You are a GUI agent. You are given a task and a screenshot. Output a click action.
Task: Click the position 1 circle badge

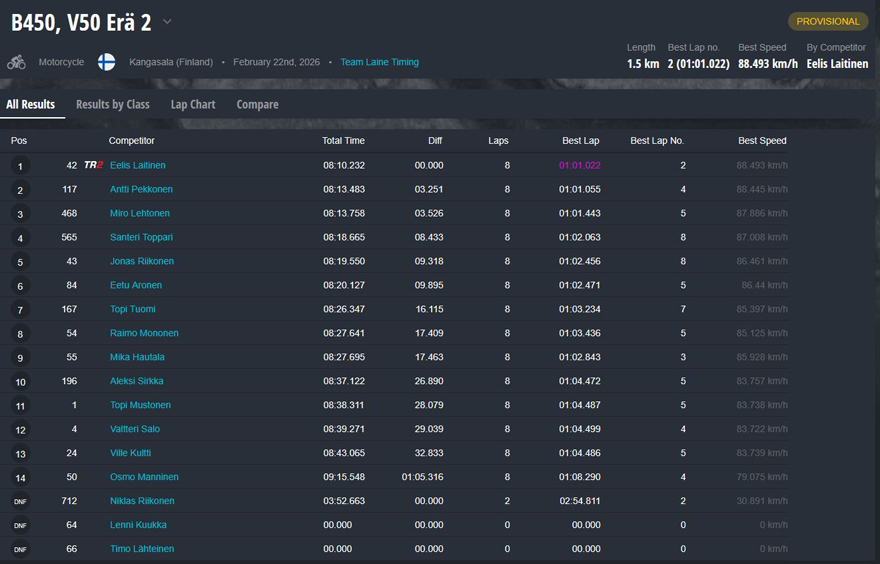(20, 166)
